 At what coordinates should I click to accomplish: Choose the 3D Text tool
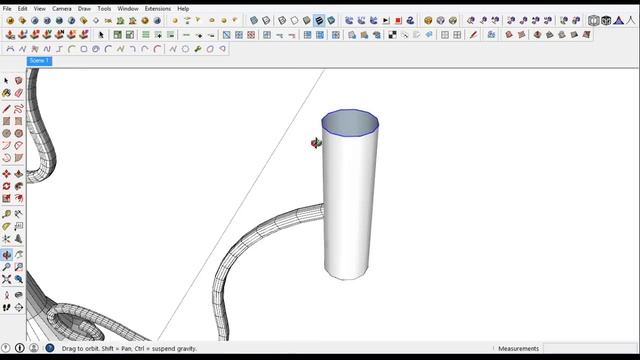(18, 239)
